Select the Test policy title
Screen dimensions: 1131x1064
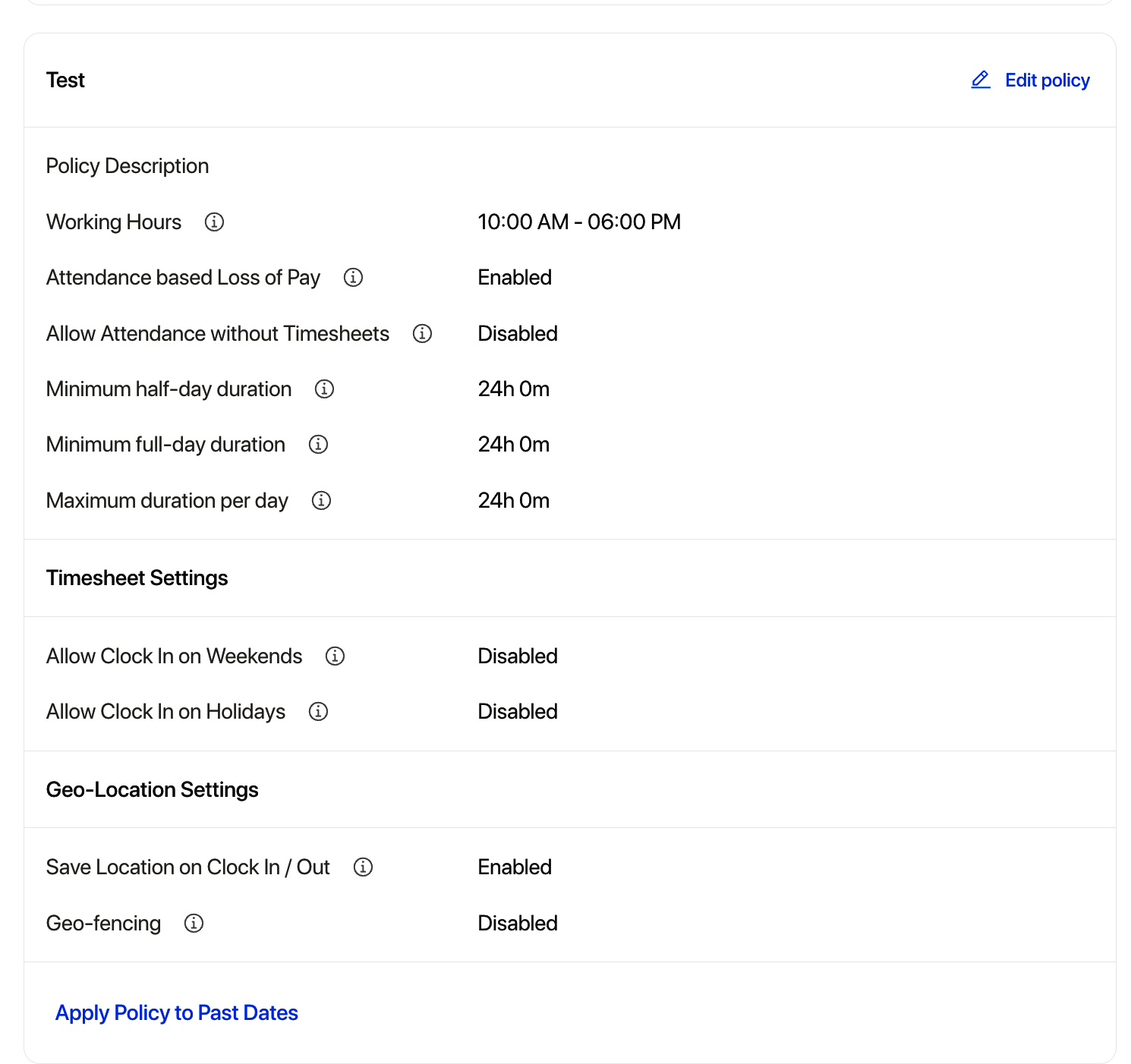[65, 80]
